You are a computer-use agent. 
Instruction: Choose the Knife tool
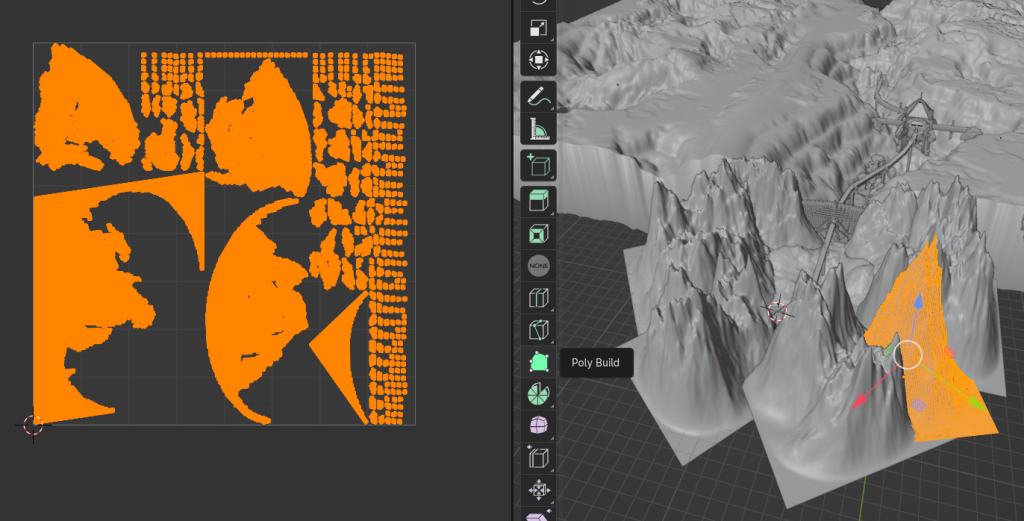(538, 330)
